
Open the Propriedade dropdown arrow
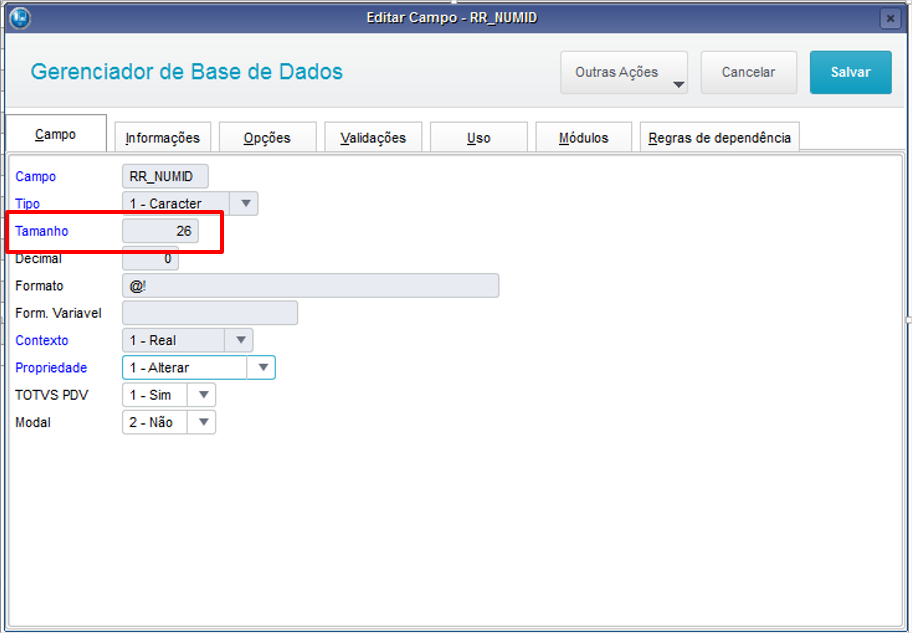(x=262, y=368)
